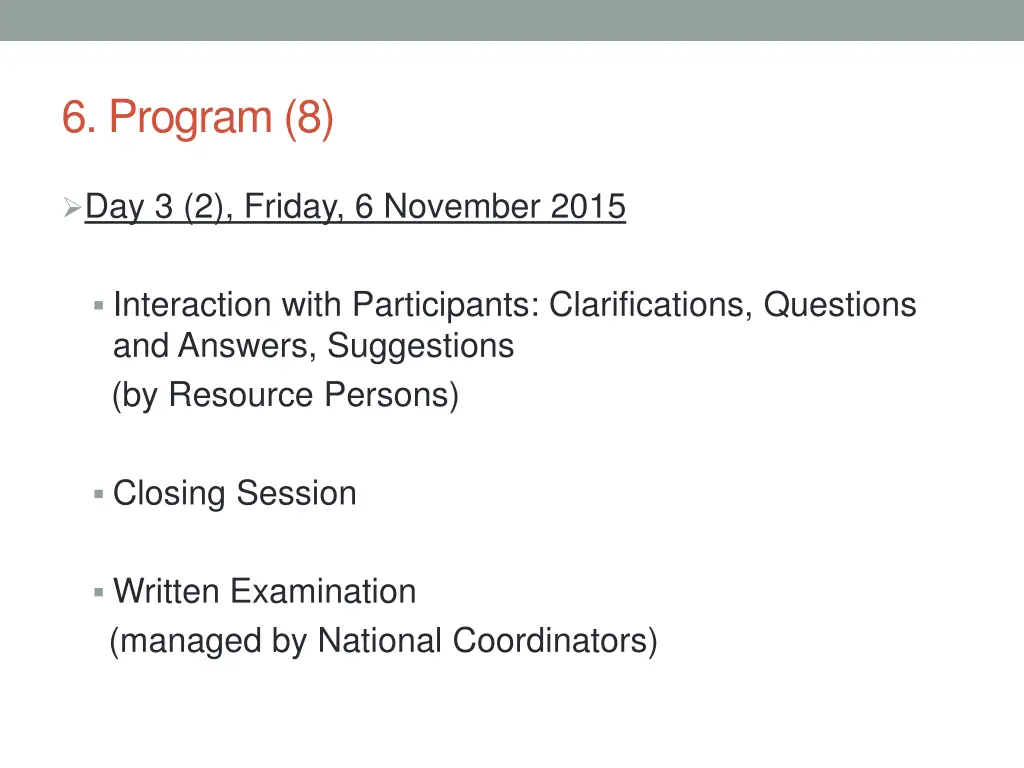The image size is (1024, 768).
Task: Click the square bullet beside Written Examination
Action: (99, 592)
